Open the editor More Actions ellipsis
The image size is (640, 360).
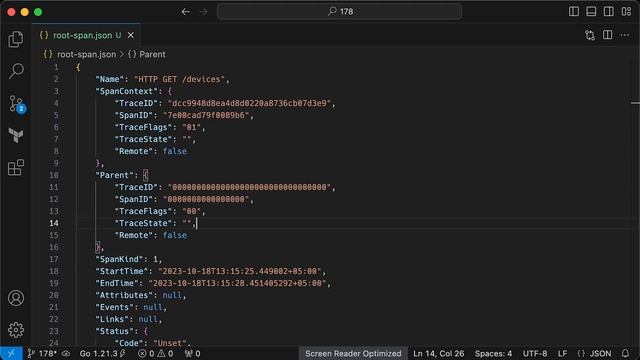point(625,35)
